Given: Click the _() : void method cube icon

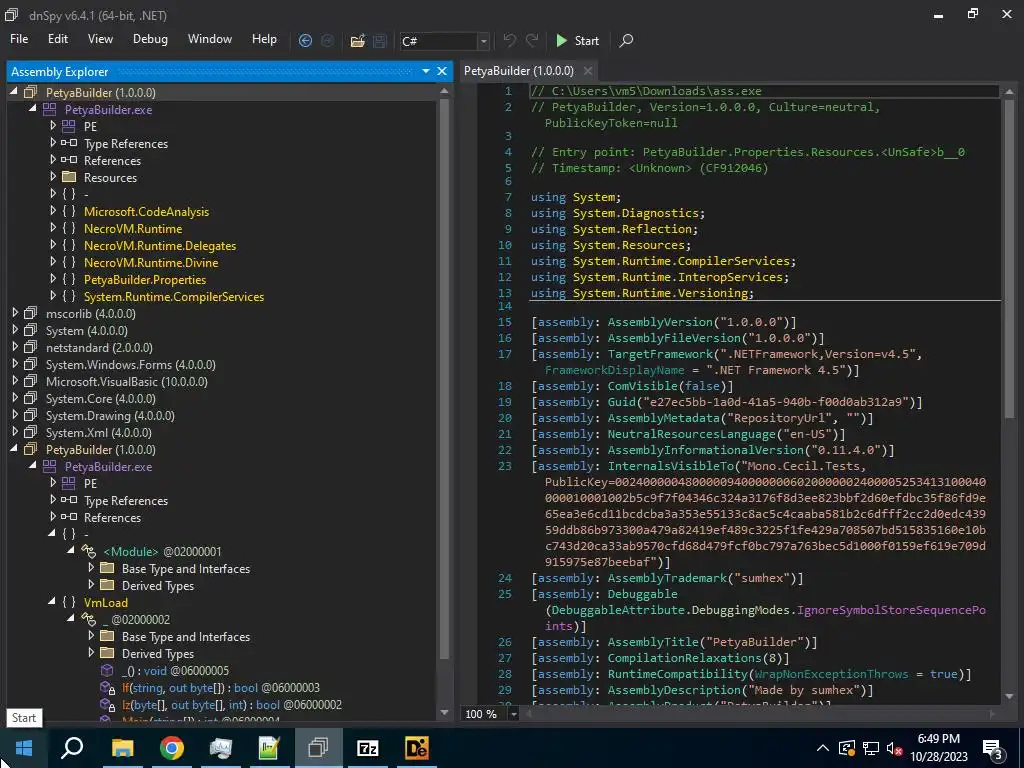Looking at the screenshot, I should coord(106,671).
